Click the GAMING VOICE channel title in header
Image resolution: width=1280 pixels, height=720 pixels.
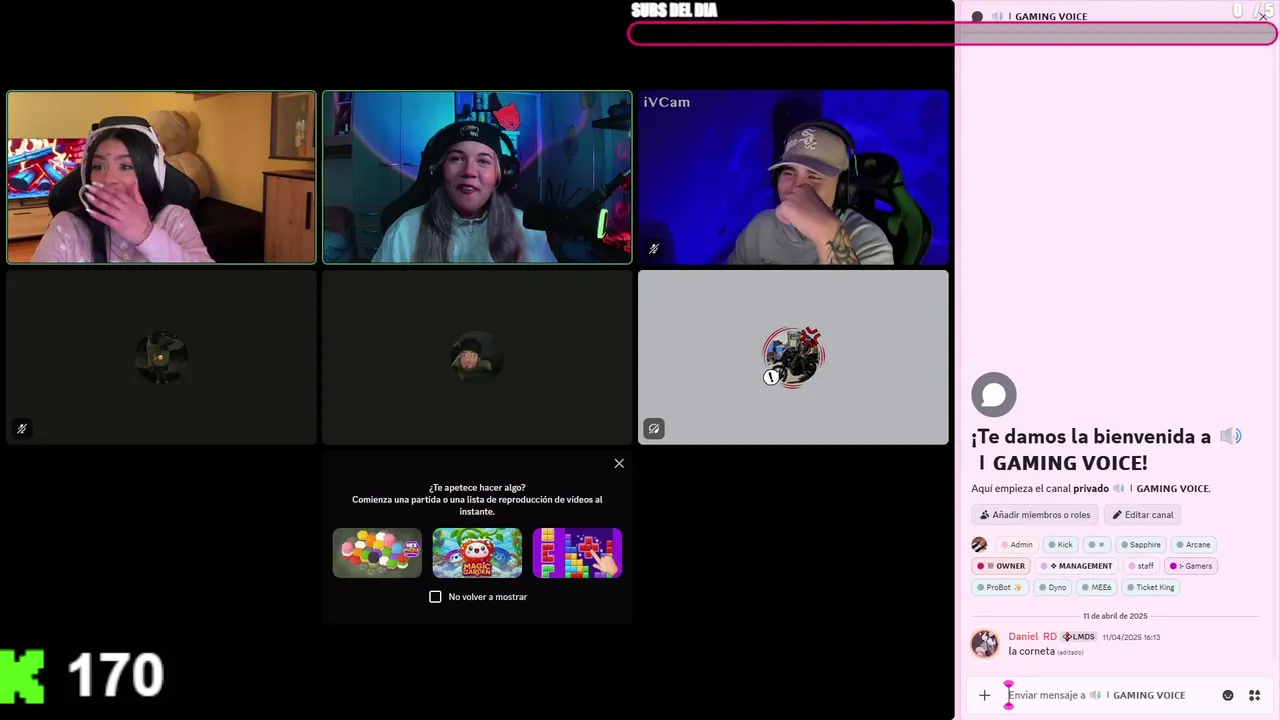pos(1051,17)
